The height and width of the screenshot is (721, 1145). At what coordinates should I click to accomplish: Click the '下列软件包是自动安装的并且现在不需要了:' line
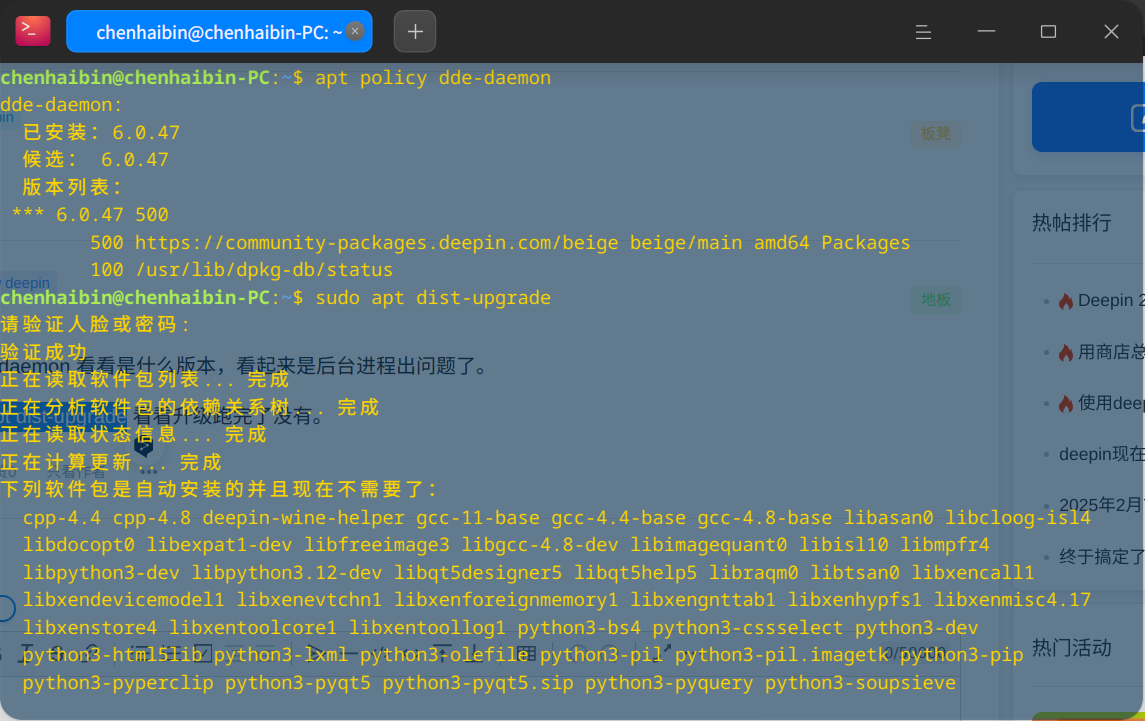tap(218, 489)
